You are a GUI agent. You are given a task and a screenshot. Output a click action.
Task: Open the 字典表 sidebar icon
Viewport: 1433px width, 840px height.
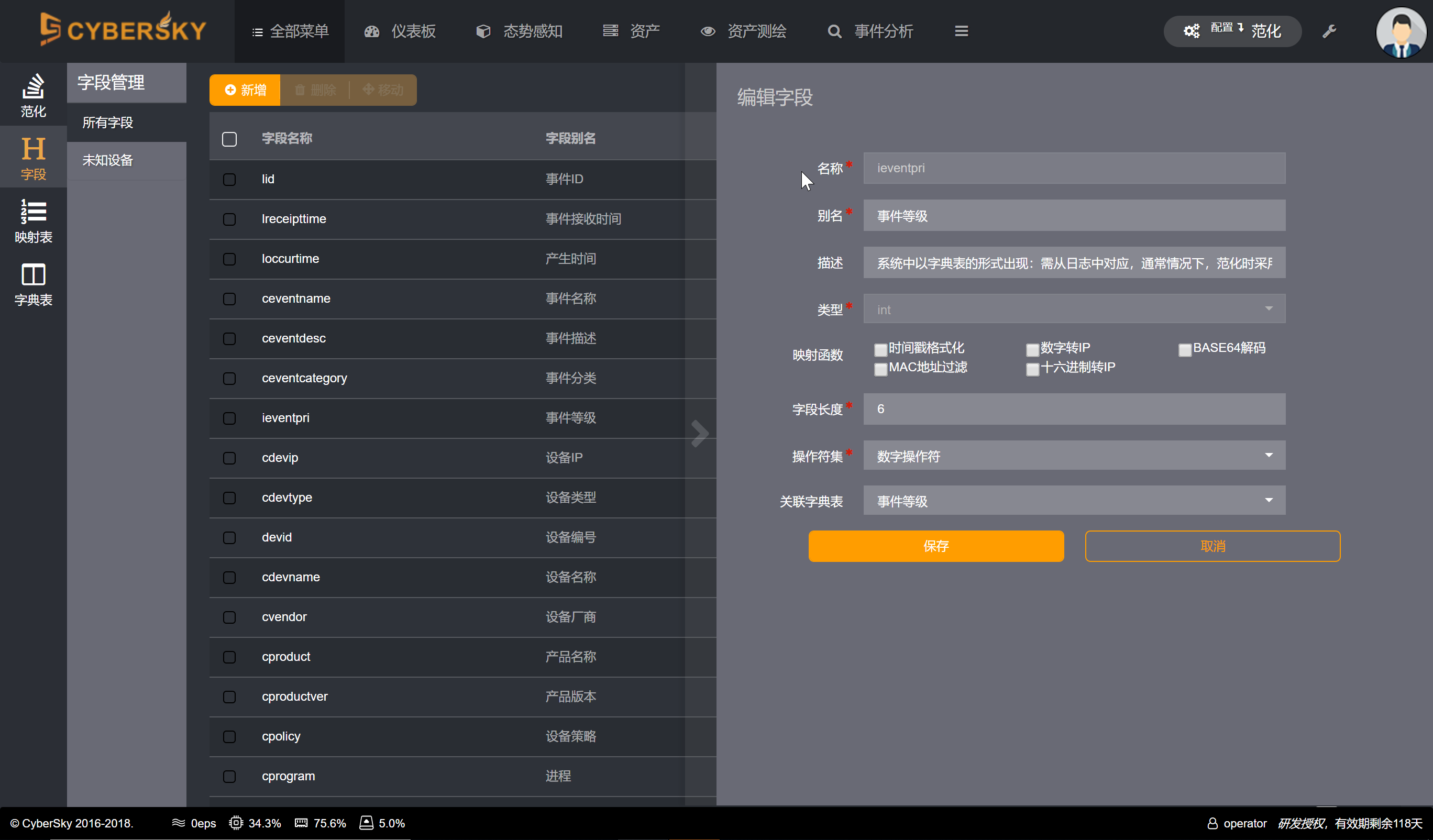tap(33, 284)
